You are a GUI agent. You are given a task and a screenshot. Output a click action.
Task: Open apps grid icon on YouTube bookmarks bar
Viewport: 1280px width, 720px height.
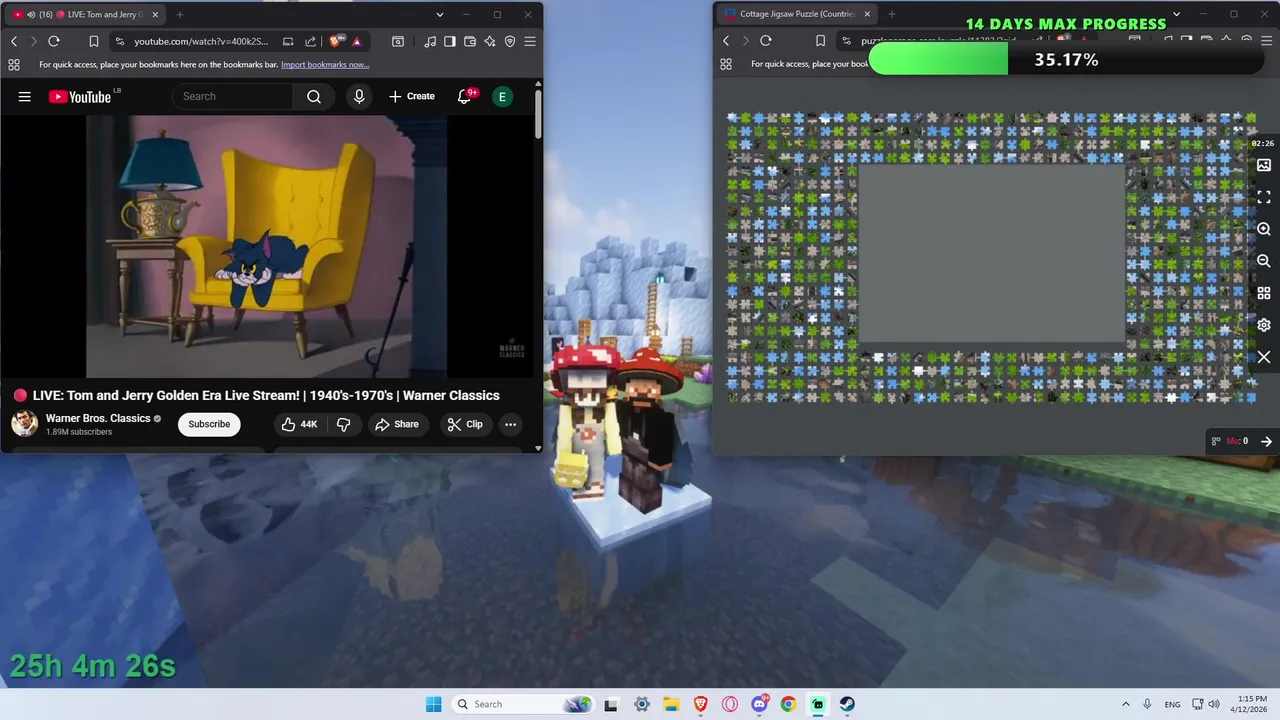(x=14, y=64)
